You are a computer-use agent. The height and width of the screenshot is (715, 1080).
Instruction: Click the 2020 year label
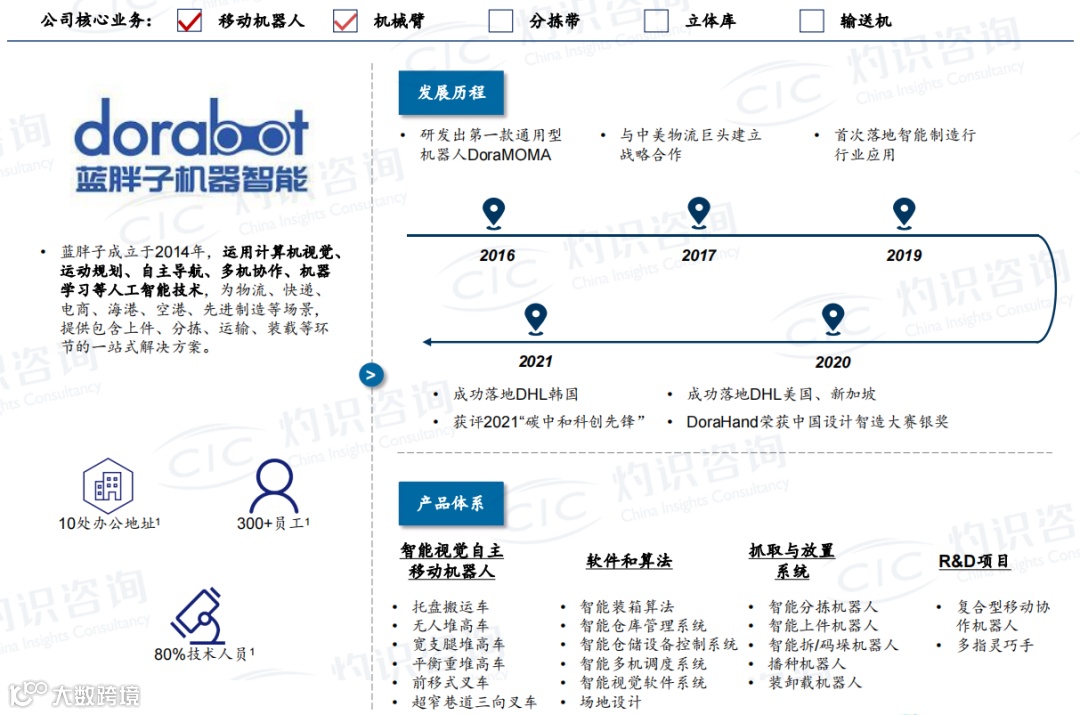[x=833, y=362]
